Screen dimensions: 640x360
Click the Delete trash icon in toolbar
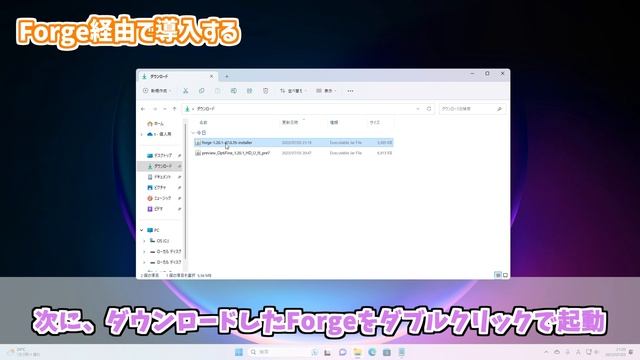[266, 91]
